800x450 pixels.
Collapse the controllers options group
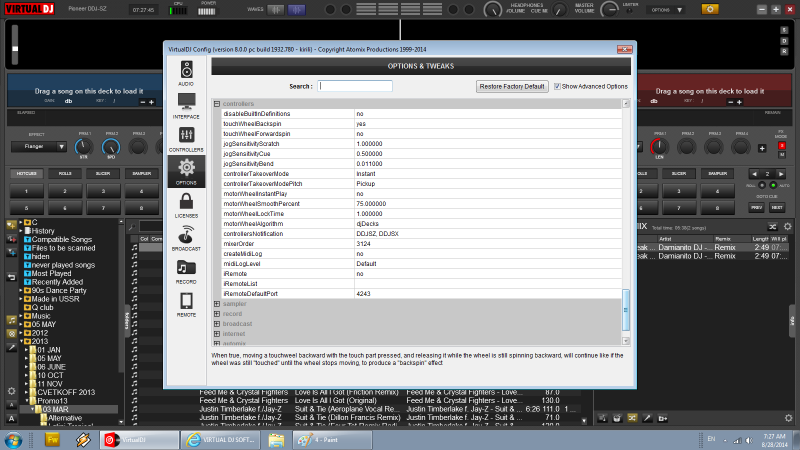[x=216, y=104]
